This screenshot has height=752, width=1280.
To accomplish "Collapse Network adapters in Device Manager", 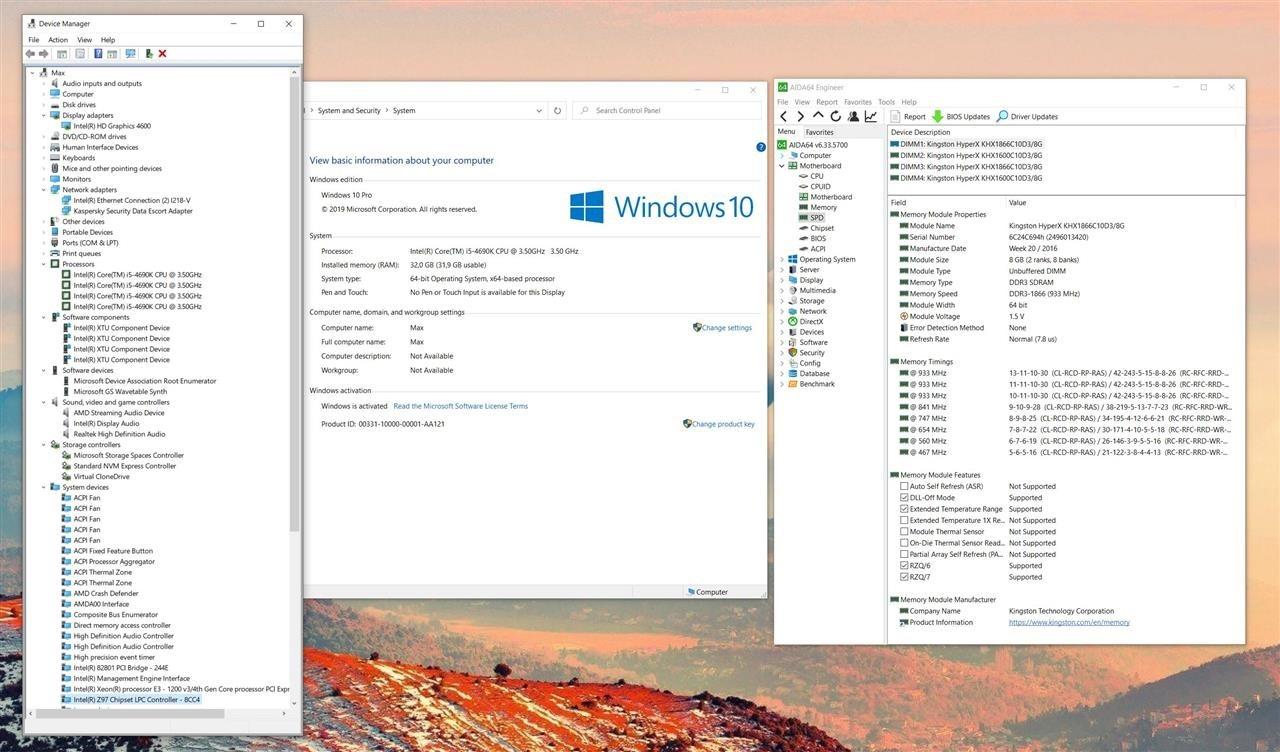I will coord(44,189).
